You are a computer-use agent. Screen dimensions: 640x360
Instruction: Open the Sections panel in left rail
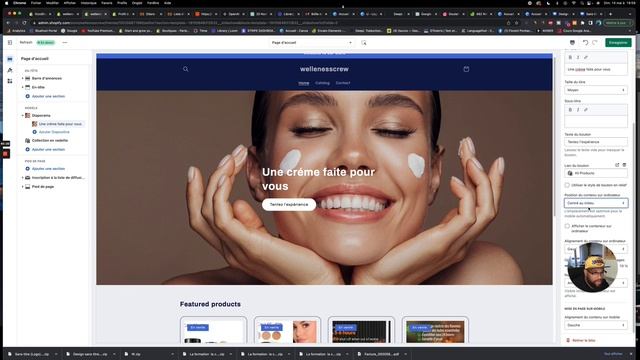click(10, 59)
